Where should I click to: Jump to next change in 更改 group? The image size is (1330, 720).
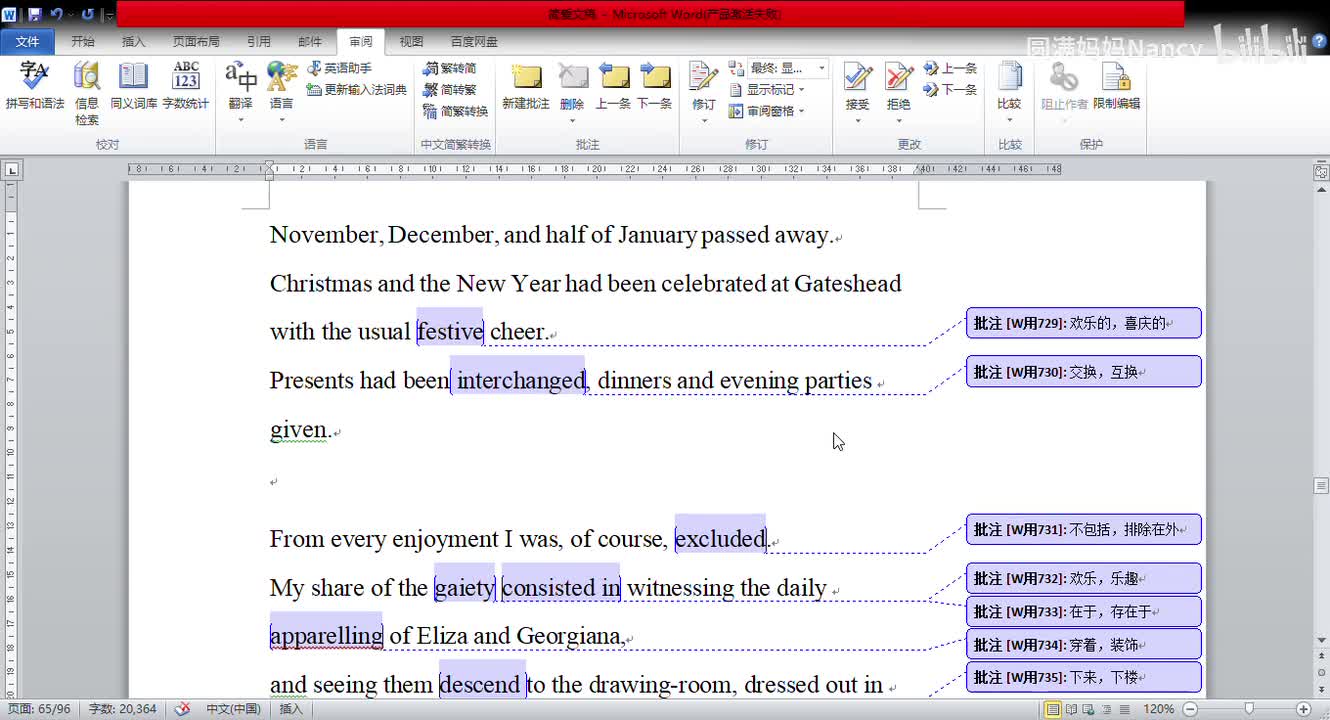pyautogui.click(x=950, y=90)
